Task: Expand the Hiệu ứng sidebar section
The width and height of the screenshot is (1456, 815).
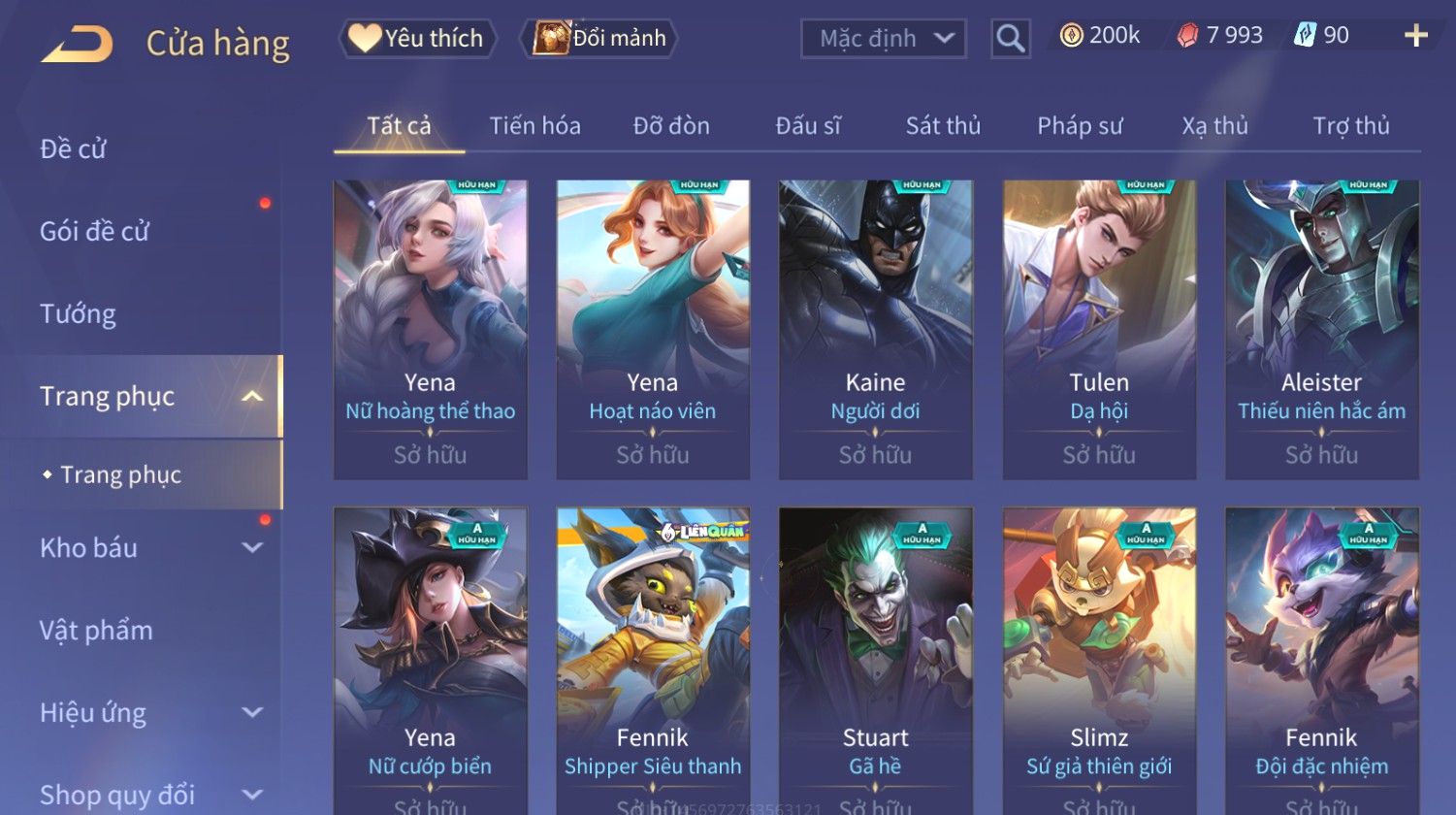Action: click(252, 713)
